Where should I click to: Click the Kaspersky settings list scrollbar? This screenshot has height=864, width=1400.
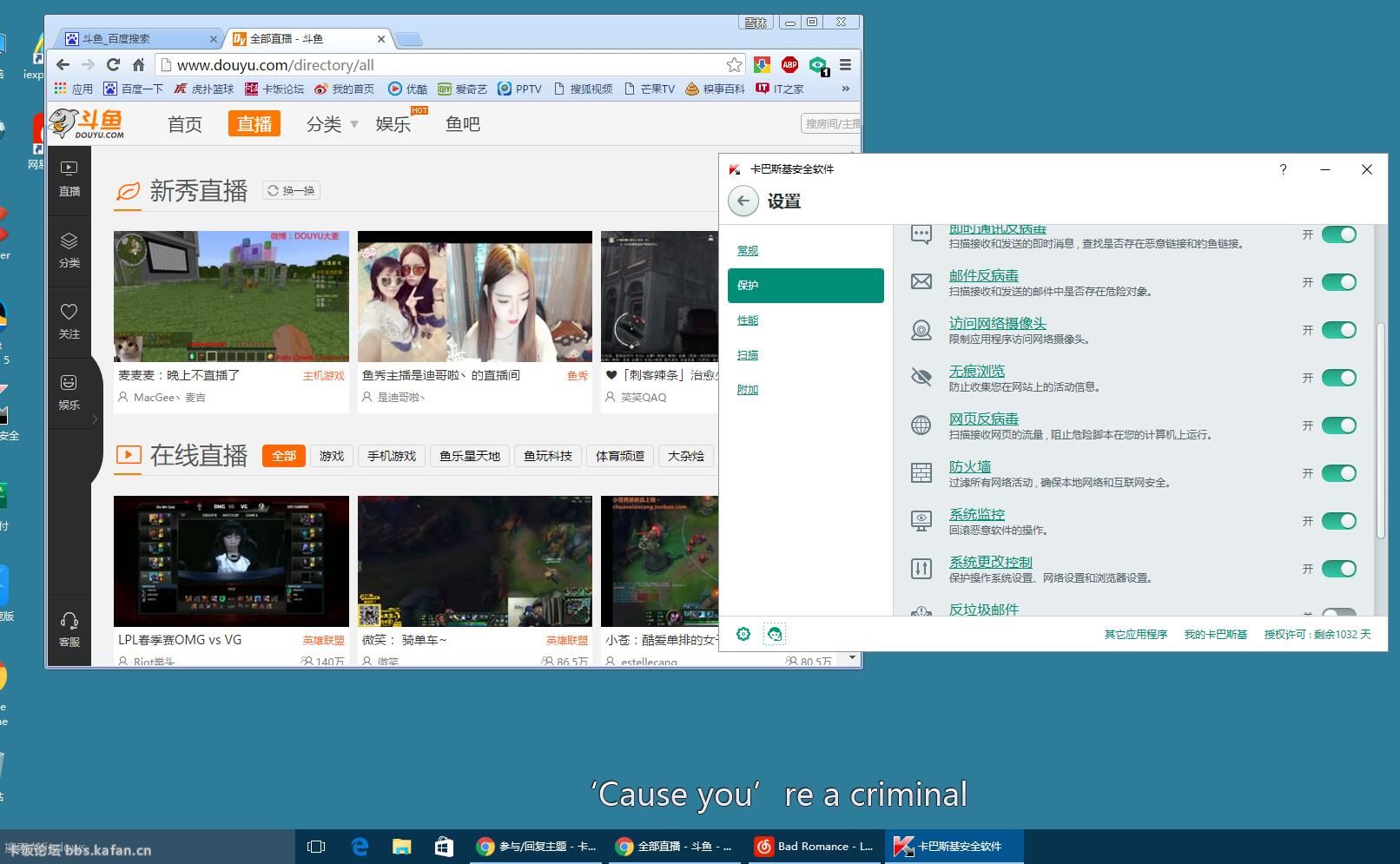(x=1381, y=430)
